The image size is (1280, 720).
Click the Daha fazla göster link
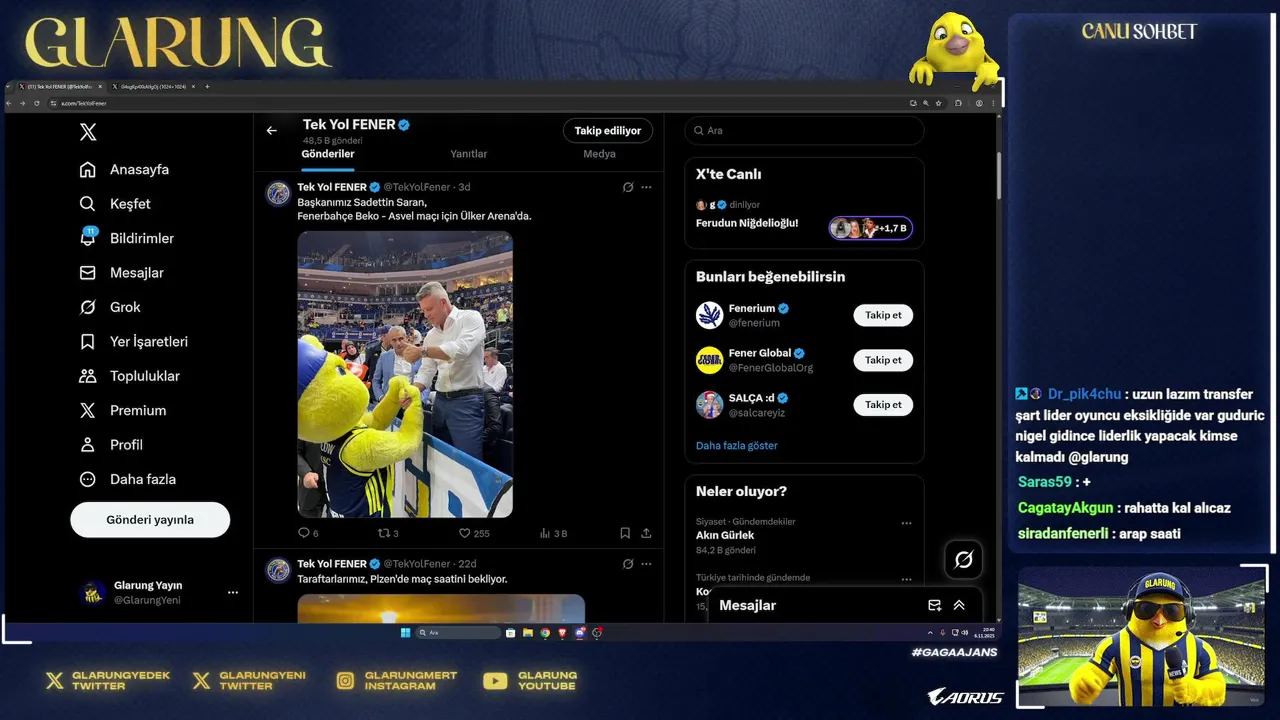(736, 446)
